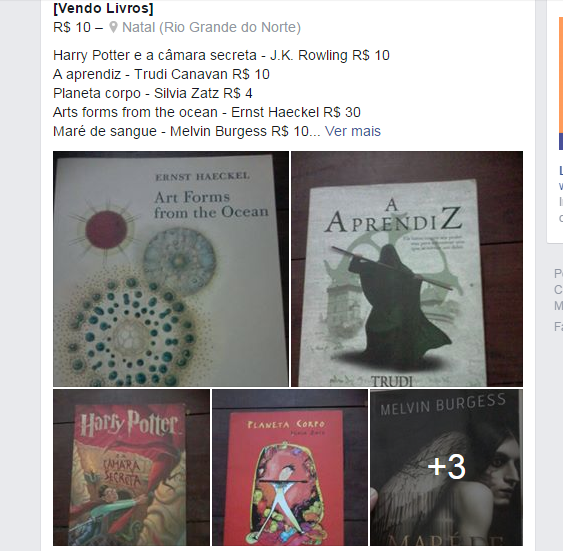Click the cut-off sidebar footer link starting with P
This screenshot has height=551, width=563.
point(558,274)
